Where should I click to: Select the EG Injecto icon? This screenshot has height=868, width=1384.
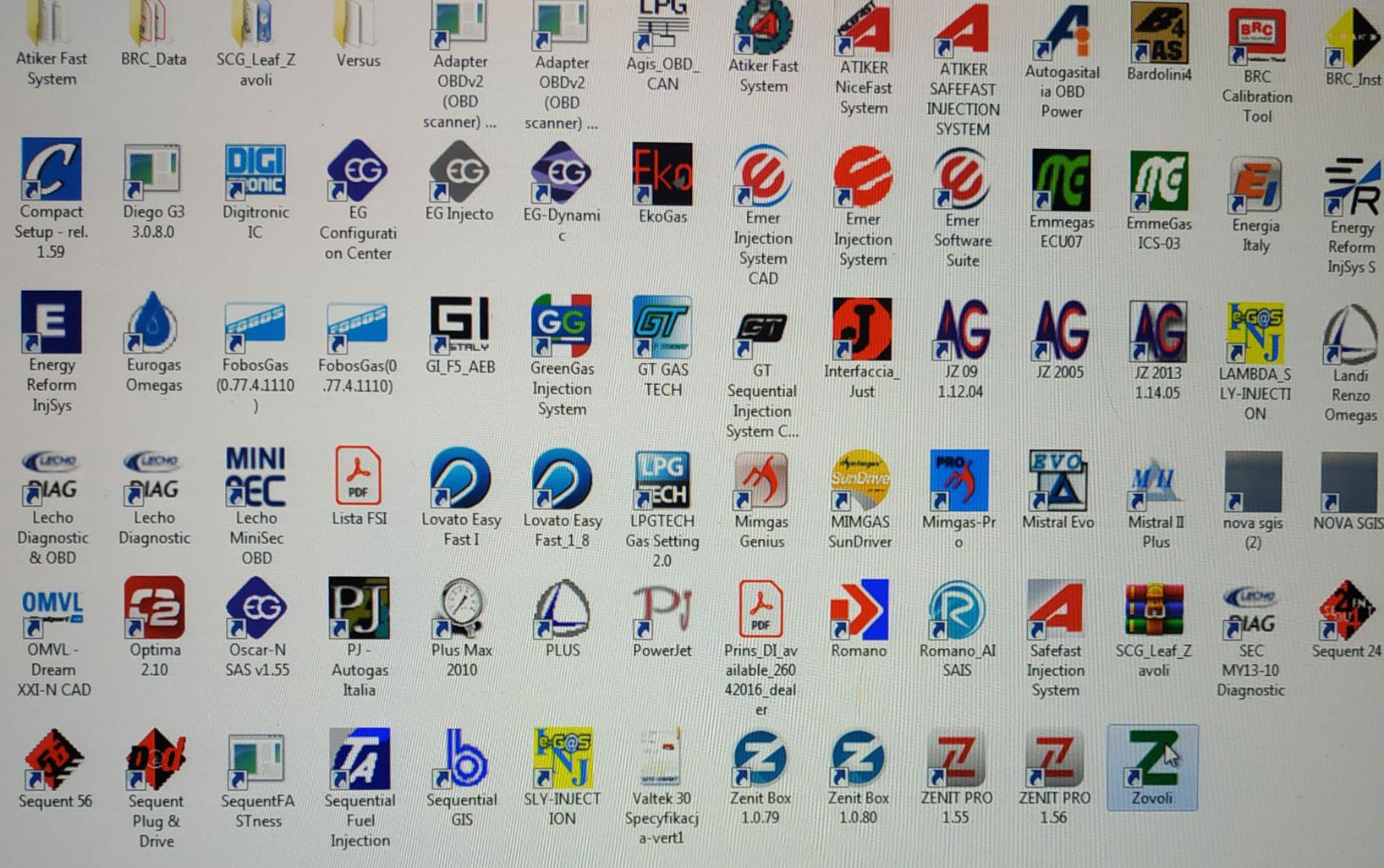pyautogui.click(x=459, y=182)
